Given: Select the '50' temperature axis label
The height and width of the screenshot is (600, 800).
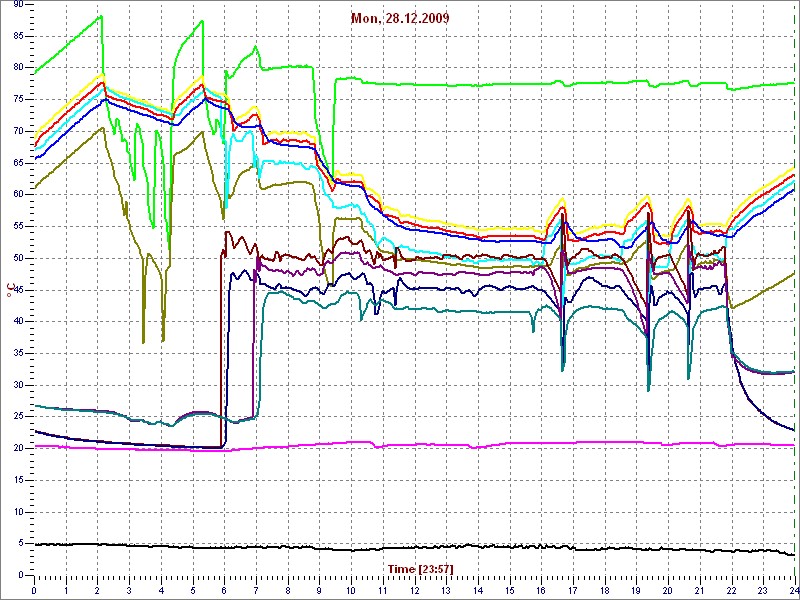Looking at the screenshot, I should 18,259.
